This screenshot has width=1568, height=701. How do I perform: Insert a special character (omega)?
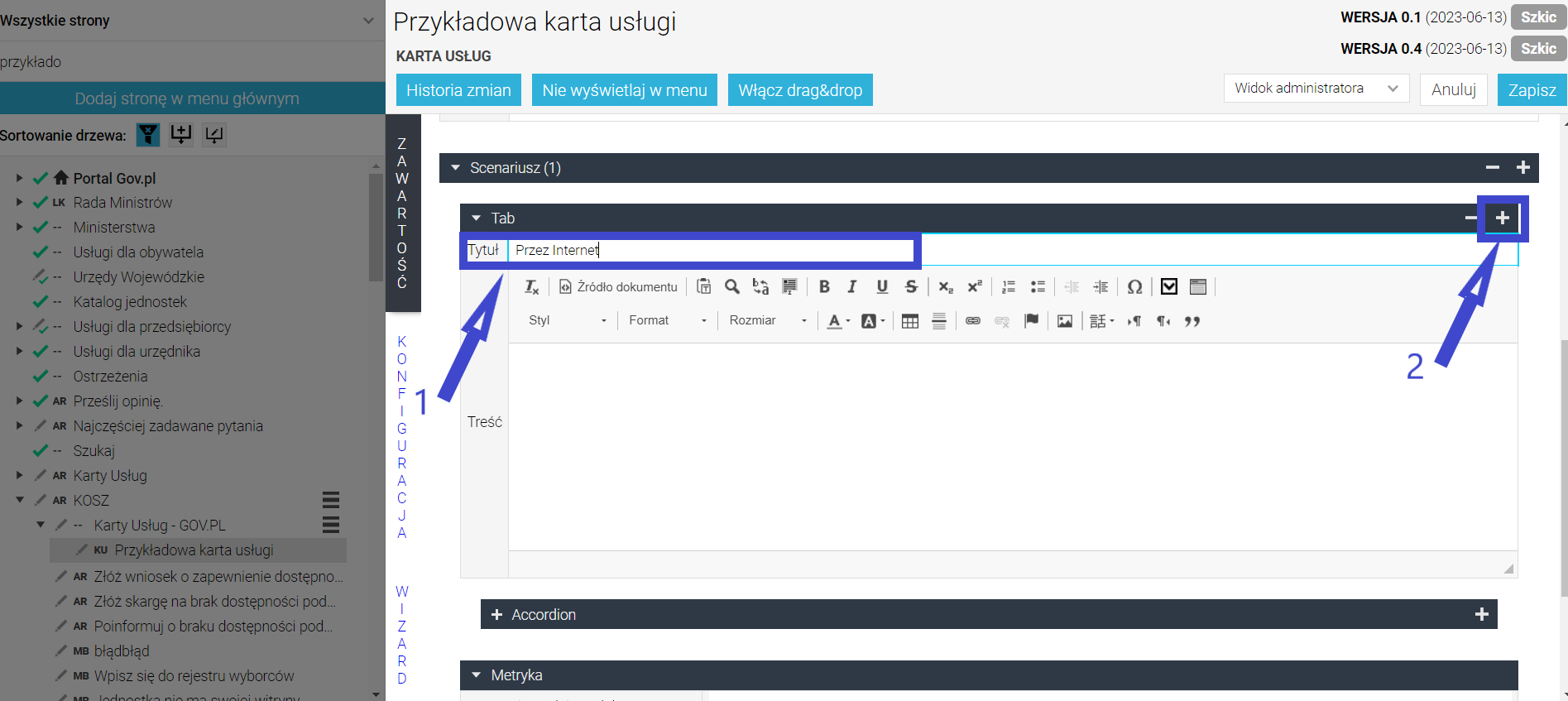point(1135,286)
